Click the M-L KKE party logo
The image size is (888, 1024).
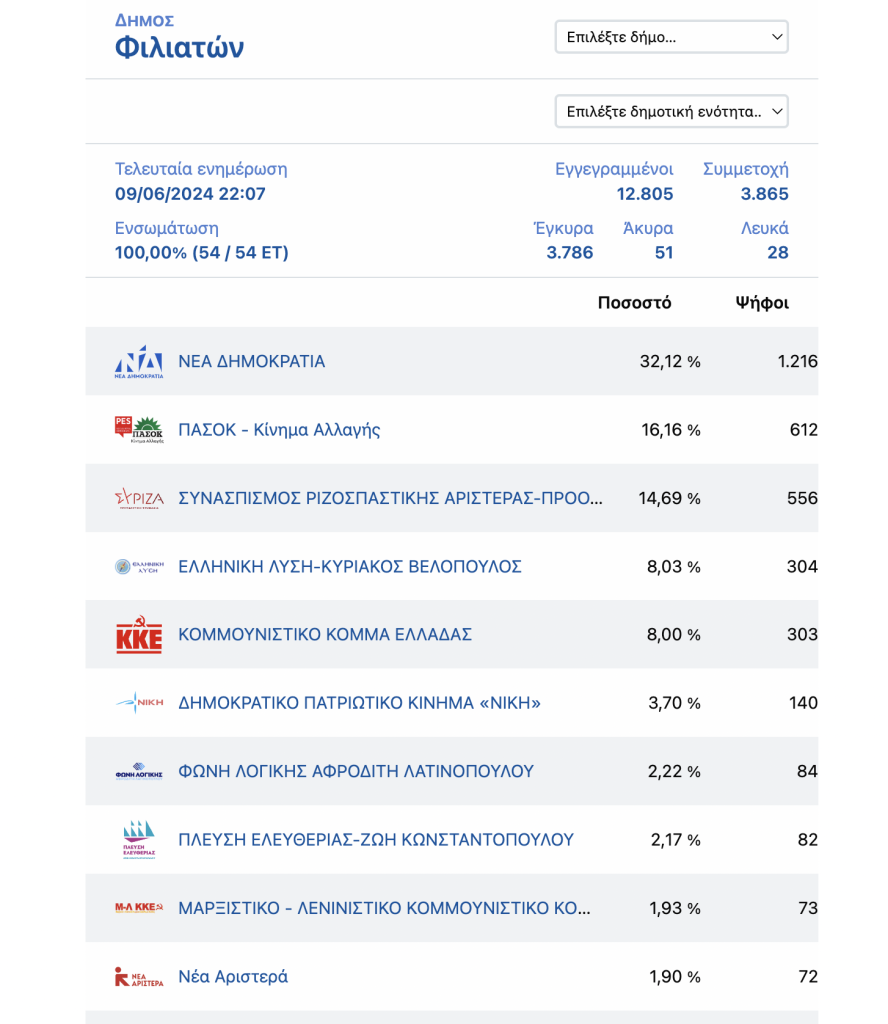click(139, 908)
